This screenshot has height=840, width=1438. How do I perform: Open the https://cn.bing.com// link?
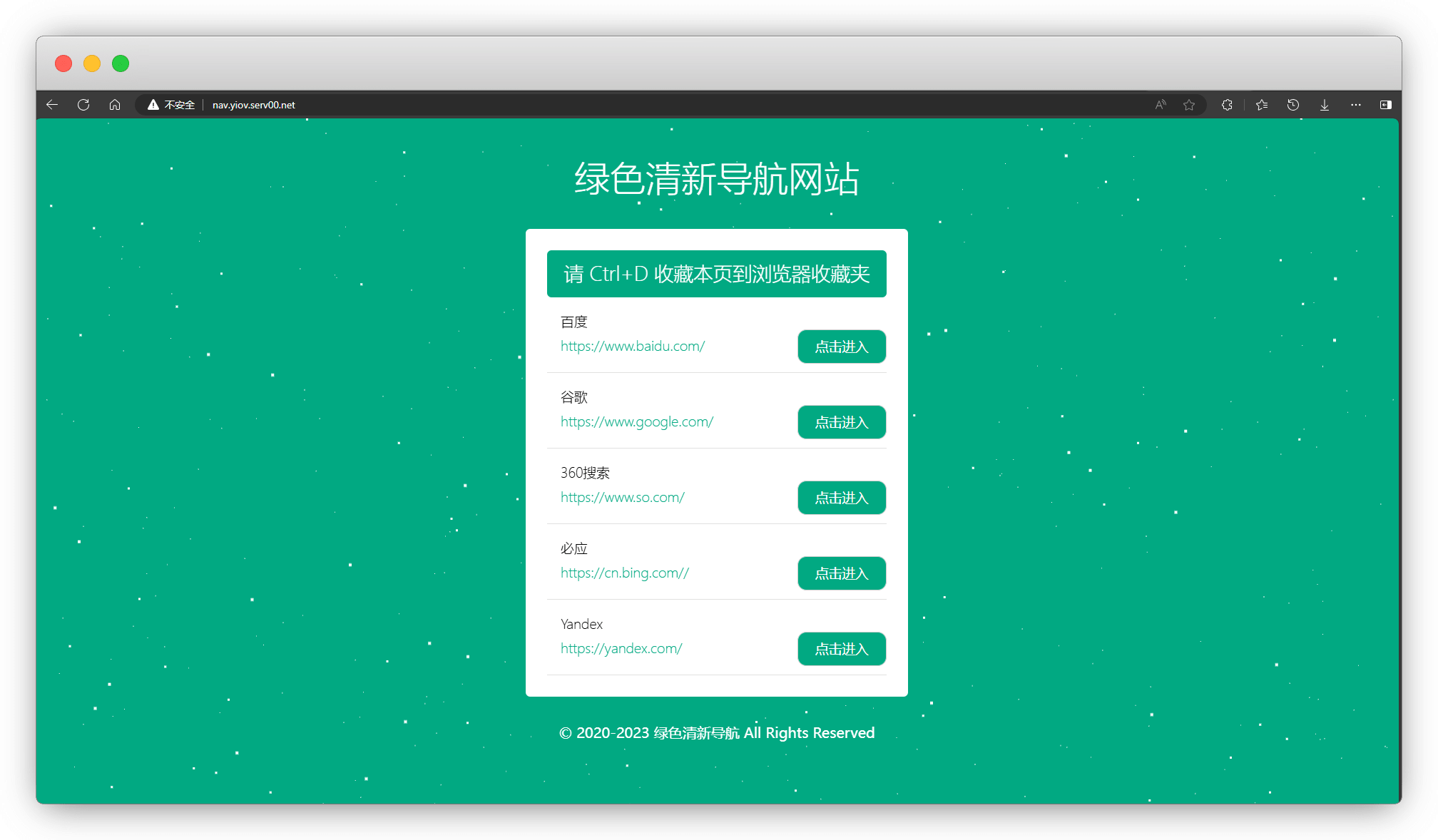click(625, 573)
